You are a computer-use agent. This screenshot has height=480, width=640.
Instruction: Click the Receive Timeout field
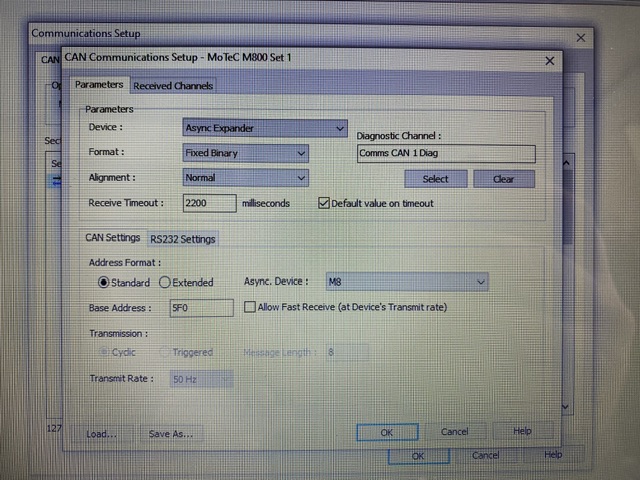(209, 203)
